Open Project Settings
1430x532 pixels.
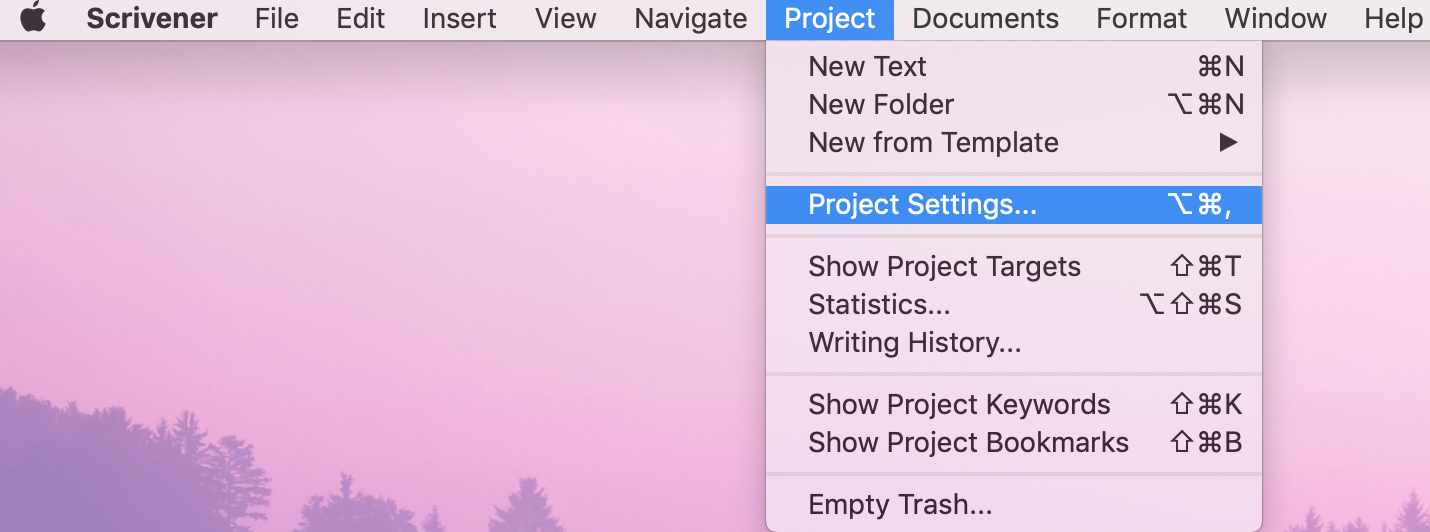(x=923, y=205)
